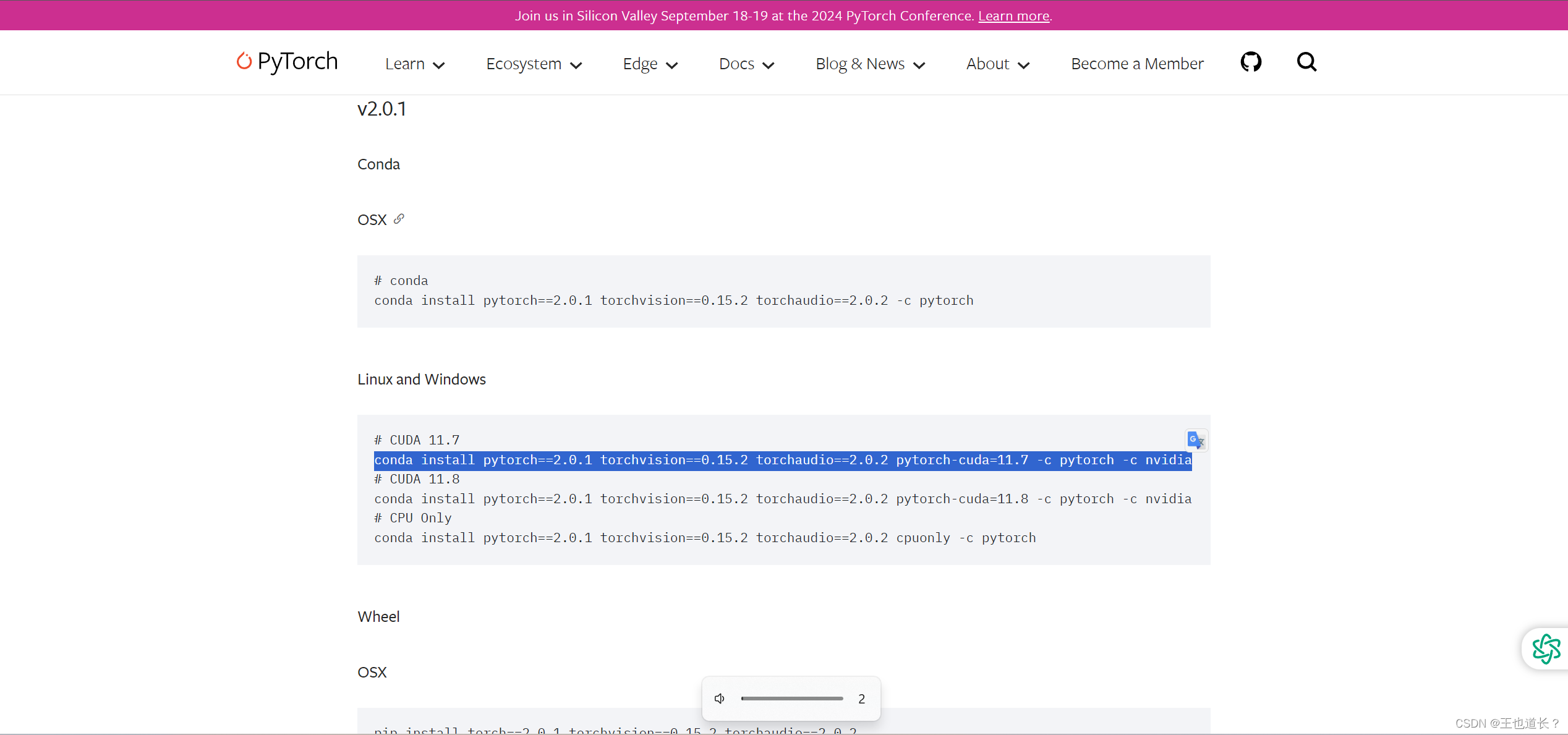Adjust the volume slider near the bottom
Screen dimensions: 1568x735
click(x=791, y=698)
